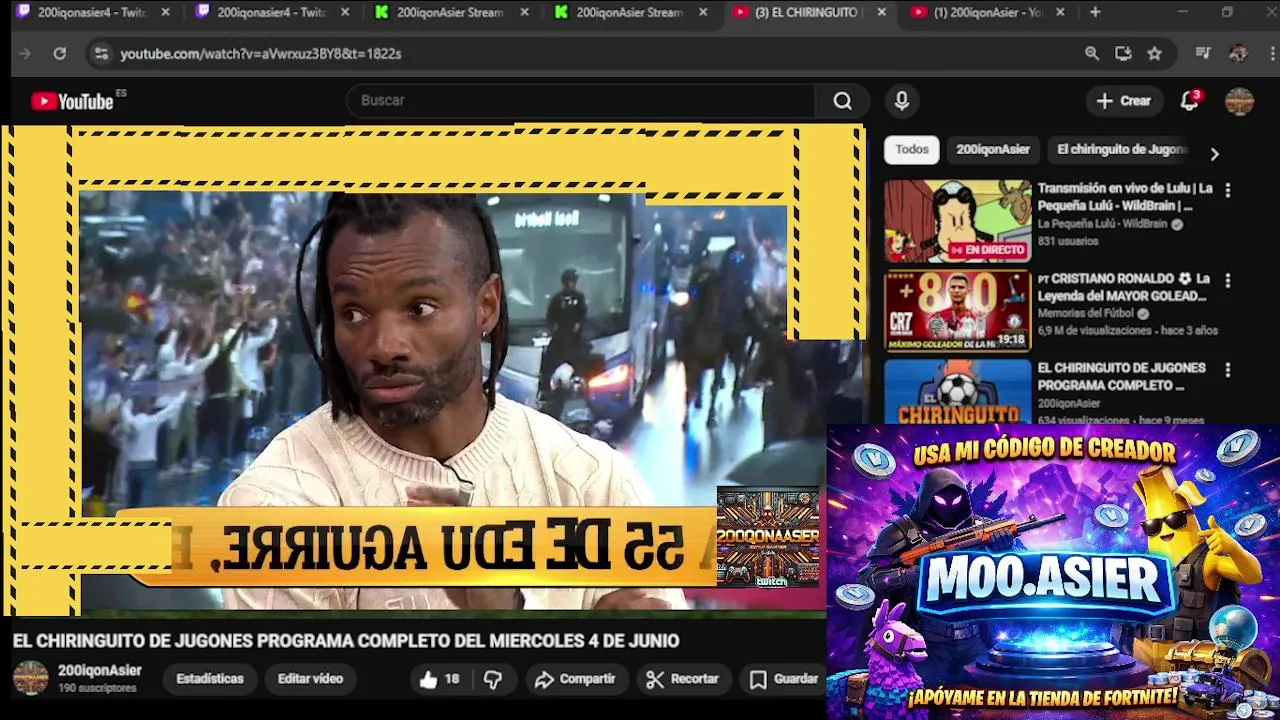Click the youtube.com URL in address bar

click(261, 54)
